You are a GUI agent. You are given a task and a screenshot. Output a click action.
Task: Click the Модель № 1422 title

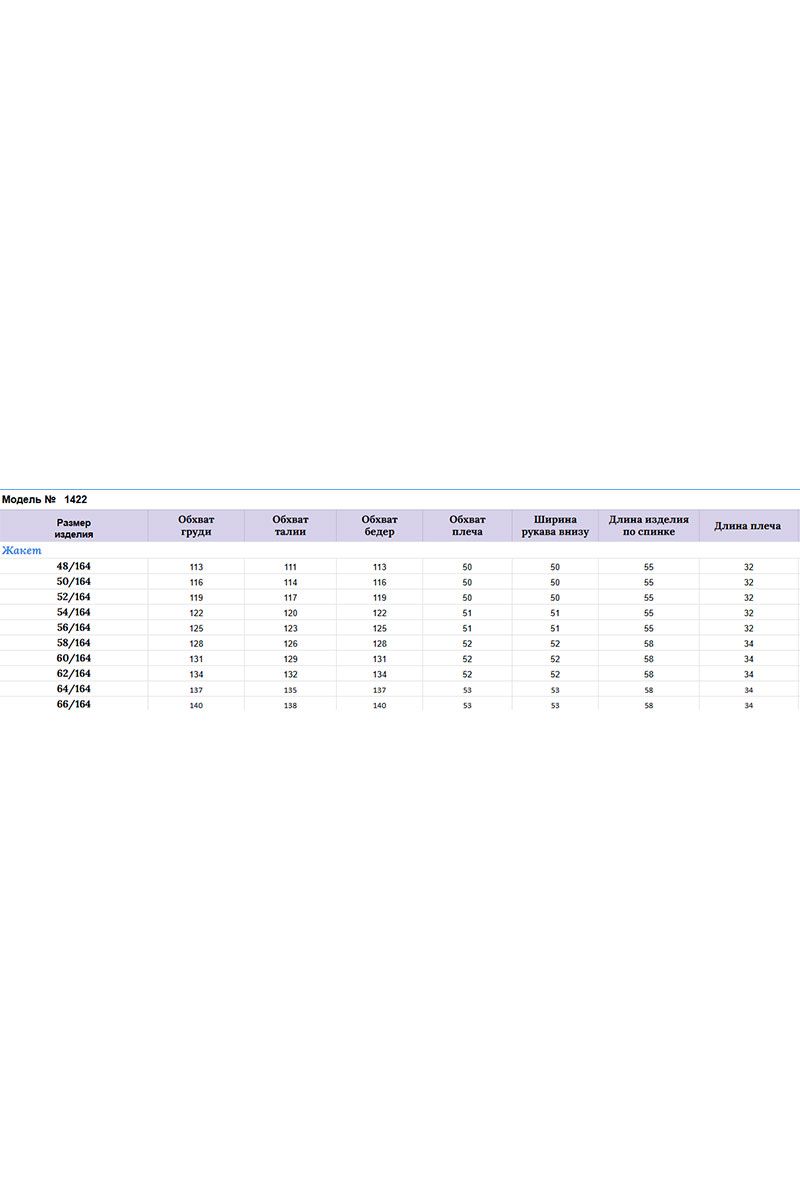pyautogui.click(x=45, y=498)
